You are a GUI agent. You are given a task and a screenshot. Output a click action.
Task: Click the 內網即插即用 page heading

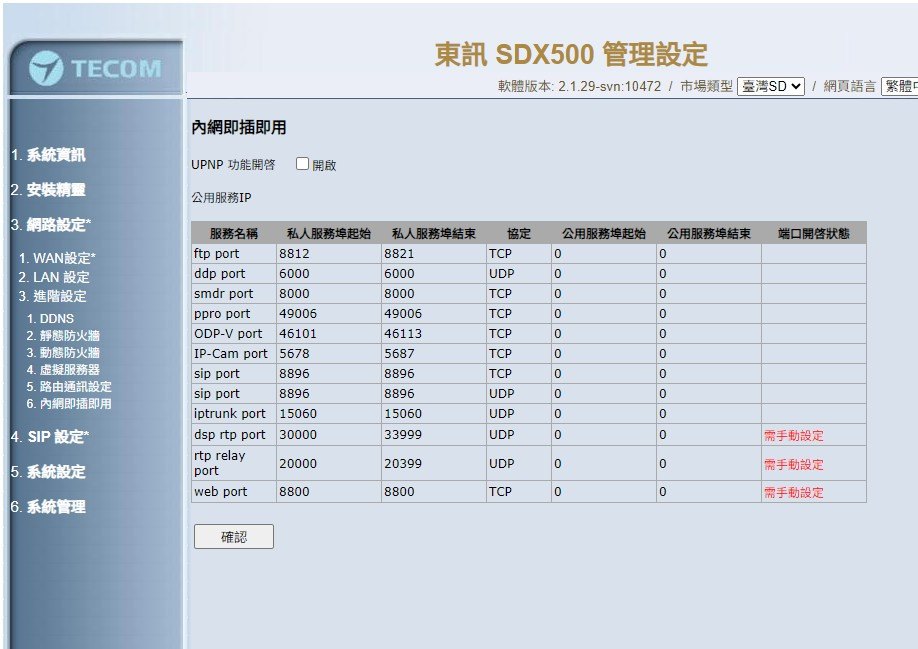[239, 128]
